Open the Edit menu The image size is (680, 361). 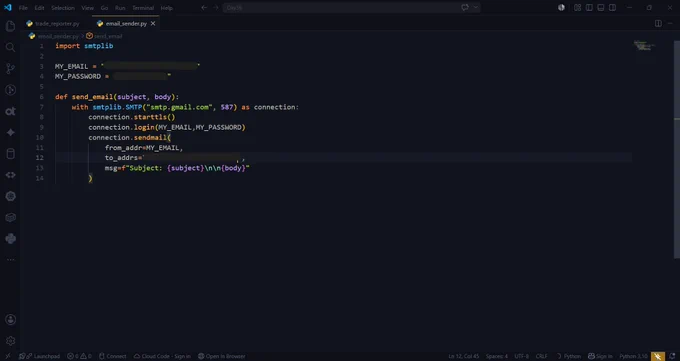[x=39, y=8]
